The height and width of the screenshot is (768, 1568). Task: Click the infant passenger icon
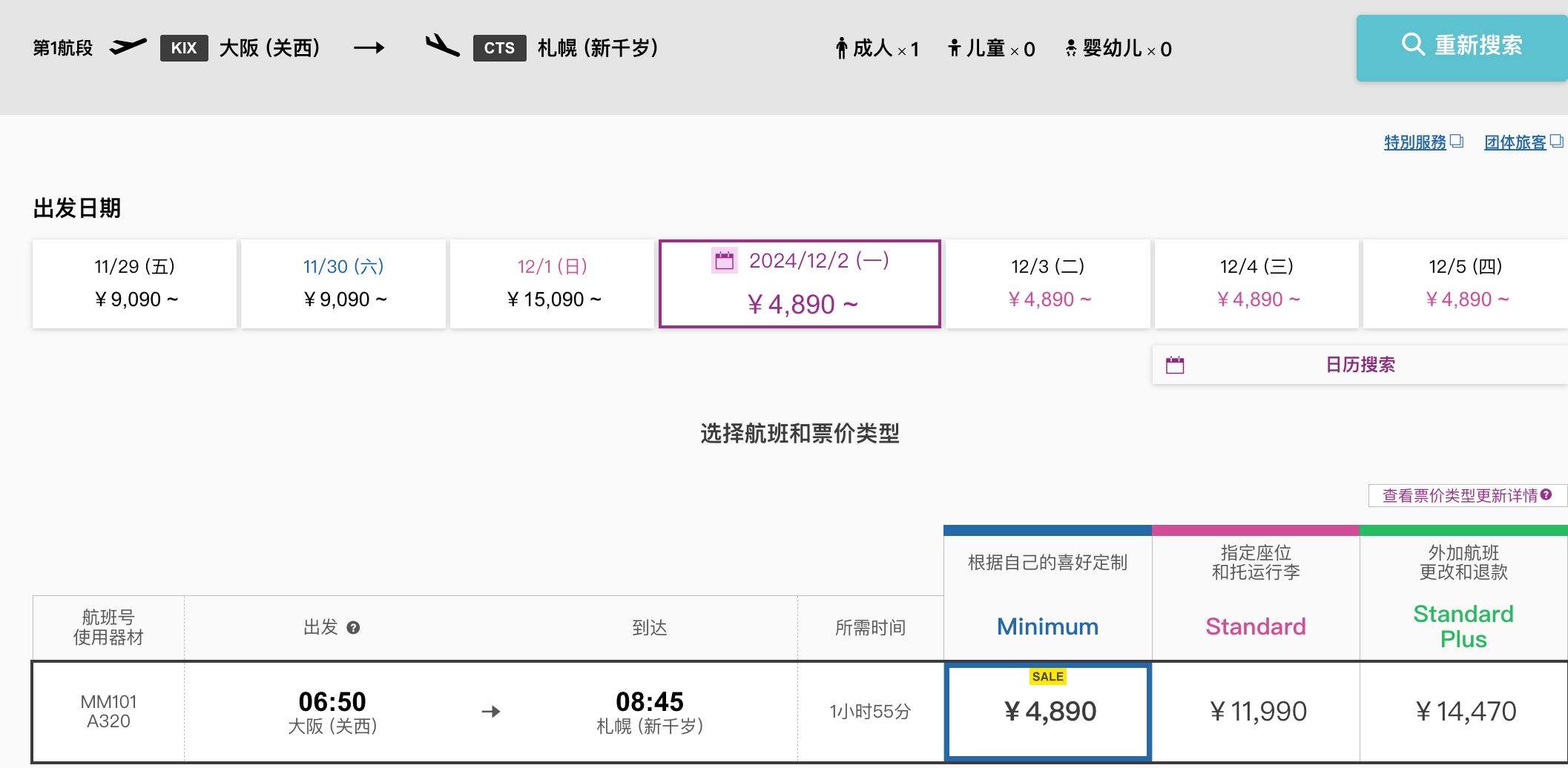click(x=1071, y=48)
